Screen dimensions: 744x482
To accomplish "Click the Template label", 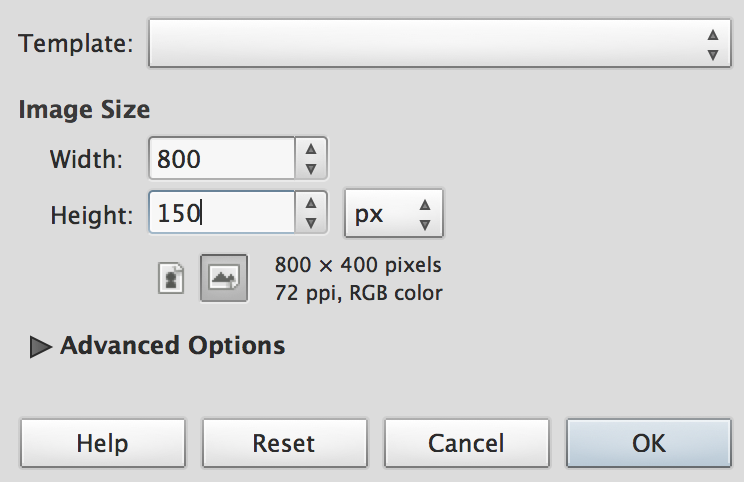I will point(75,44).
